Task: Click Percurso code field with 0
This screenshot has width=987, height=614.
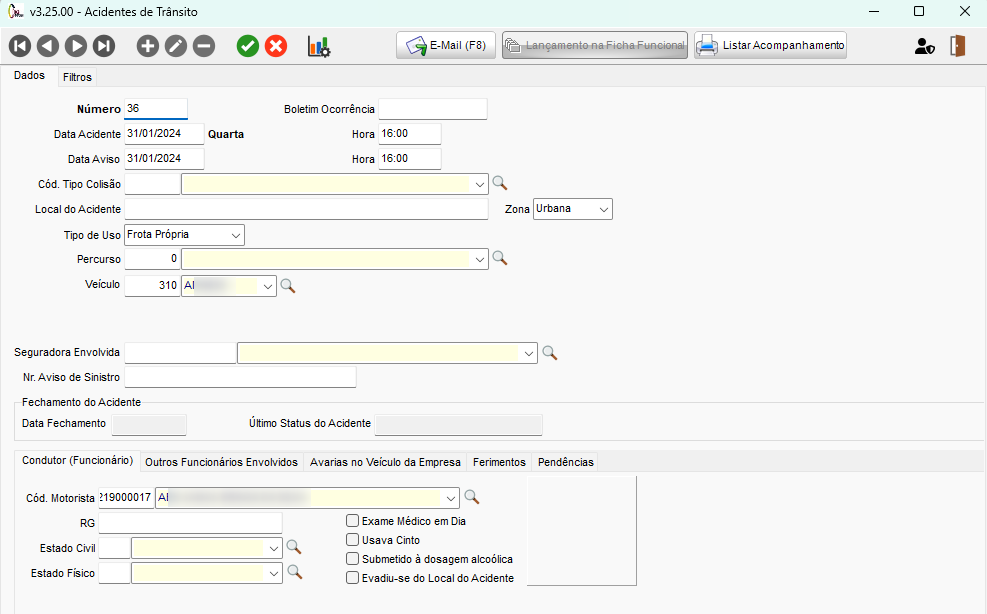Action: coord(152,259)
